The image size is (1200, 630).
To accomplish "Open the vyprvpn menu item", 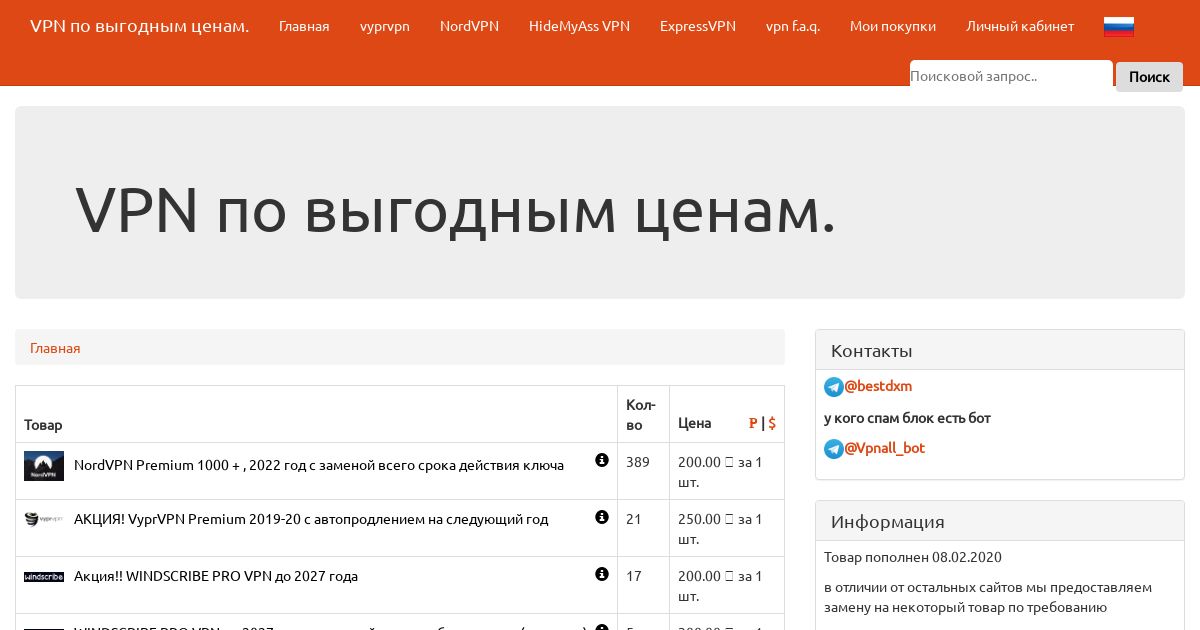I will (385, 26).
